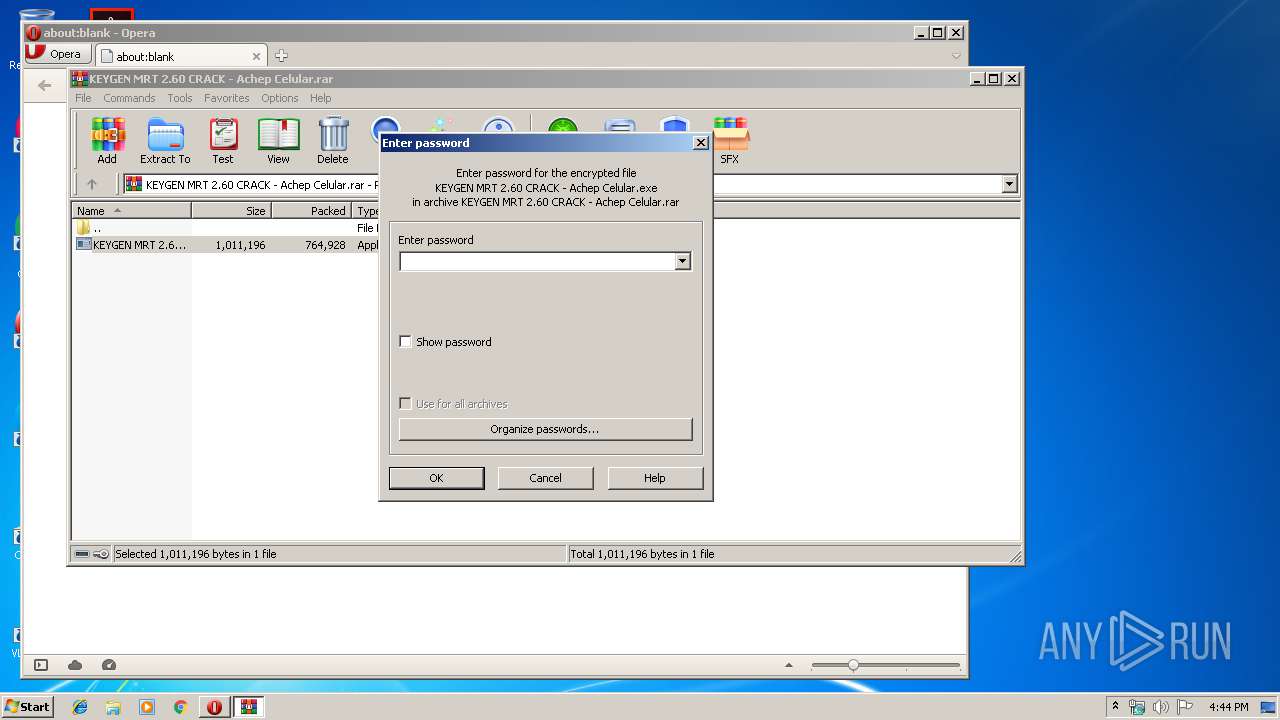1280x720 pixels.
Task: Open the Opera tab list dropdown arrow
Action: pos(956,56)
